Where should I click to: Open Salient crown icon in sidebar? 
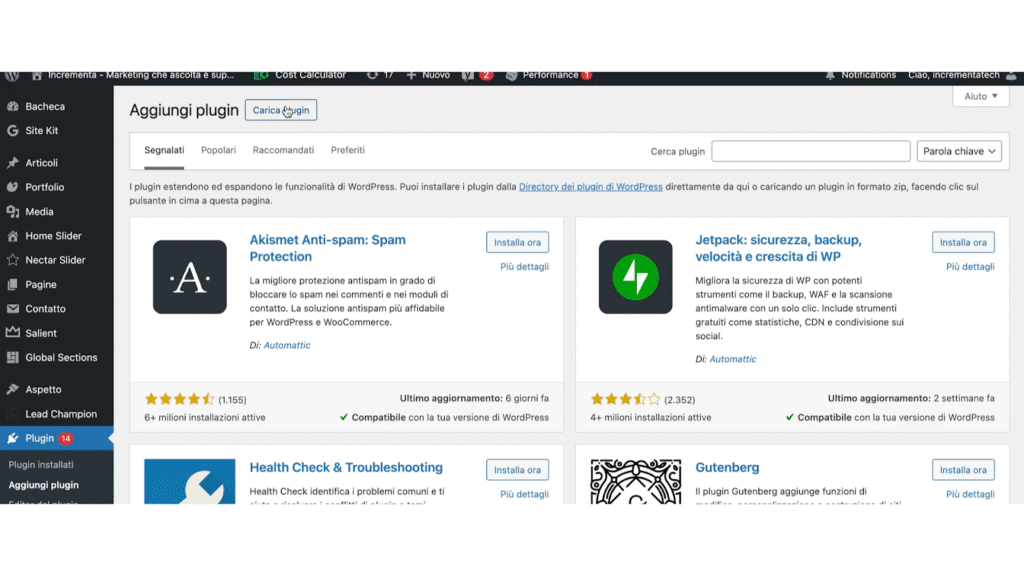pyautogui.click(x=12, y=333)
